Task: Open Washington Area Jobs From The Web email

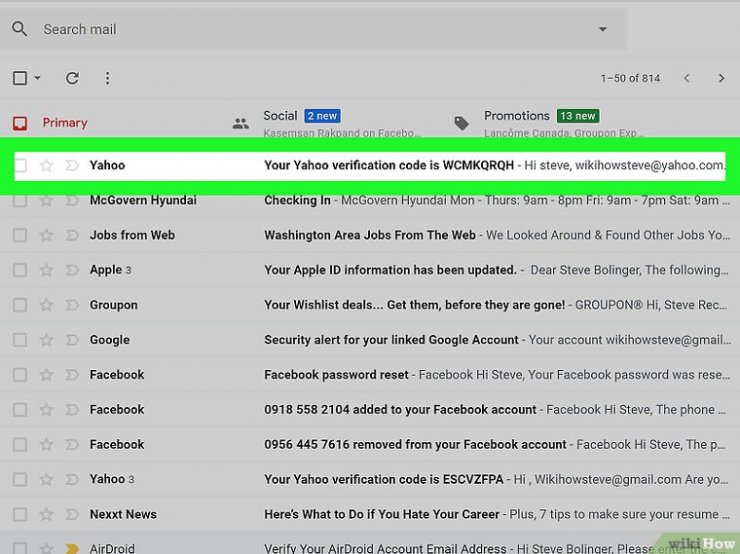Action: (x=370, y=235)
